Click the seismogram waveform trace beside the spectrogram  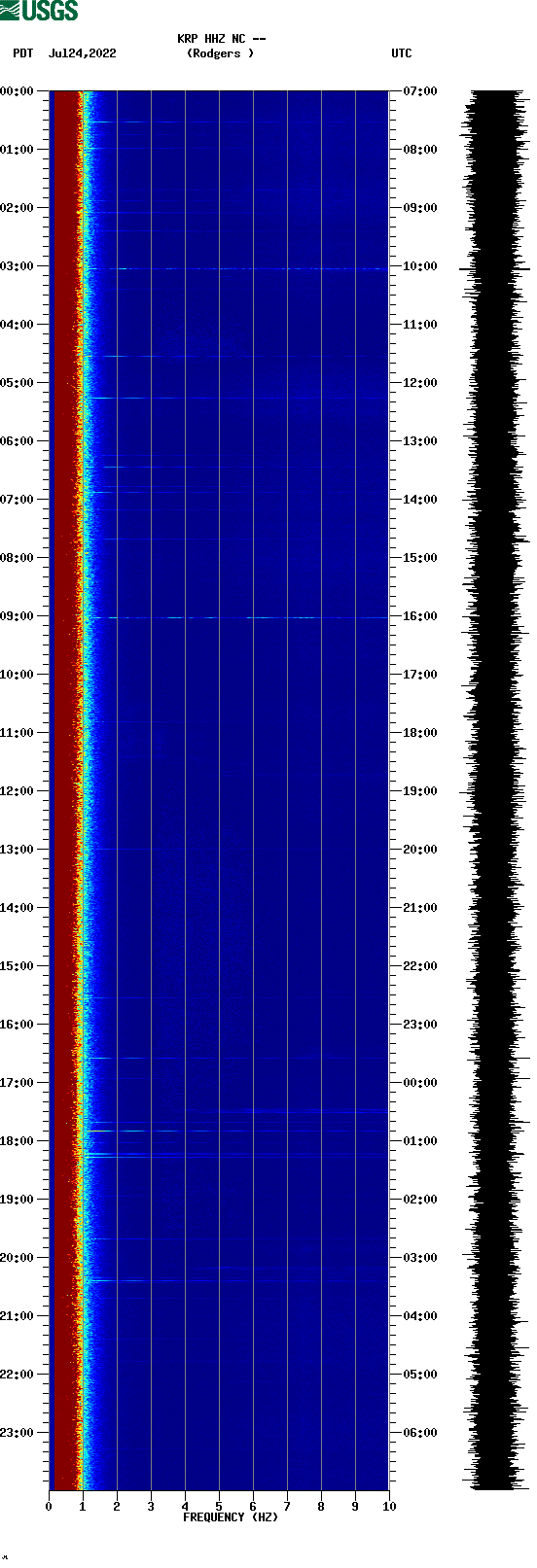pos(497,790)
